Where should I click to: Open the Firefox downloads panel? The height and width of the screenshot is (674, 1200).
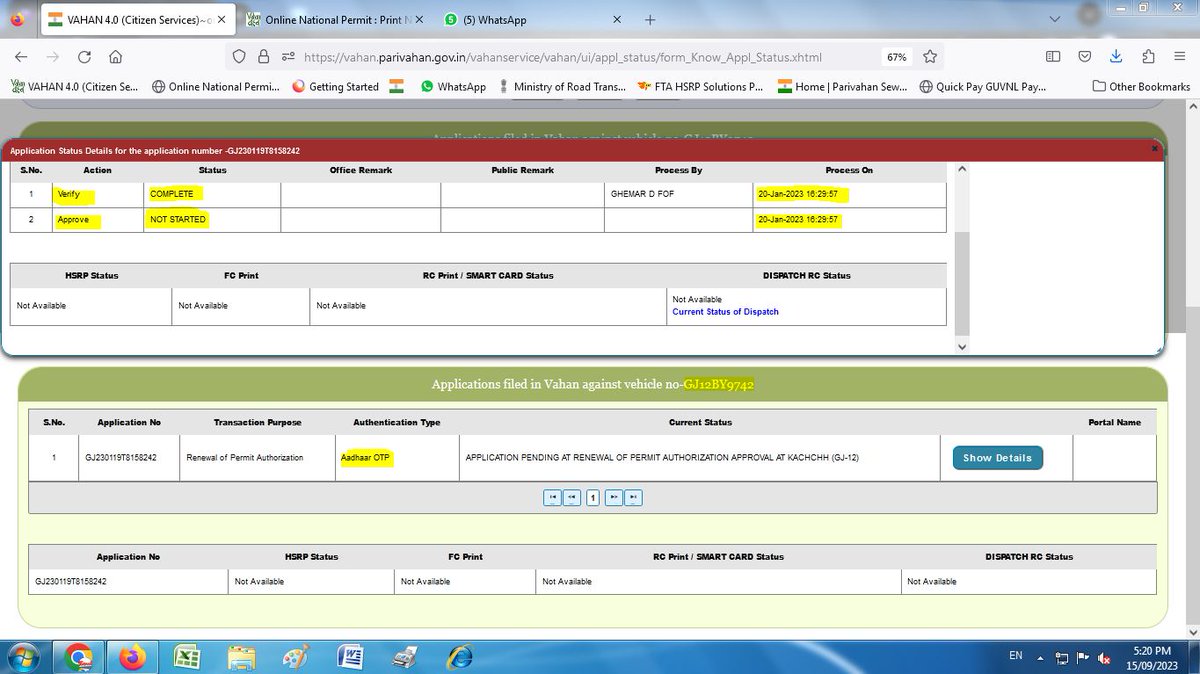point(1117,57)
